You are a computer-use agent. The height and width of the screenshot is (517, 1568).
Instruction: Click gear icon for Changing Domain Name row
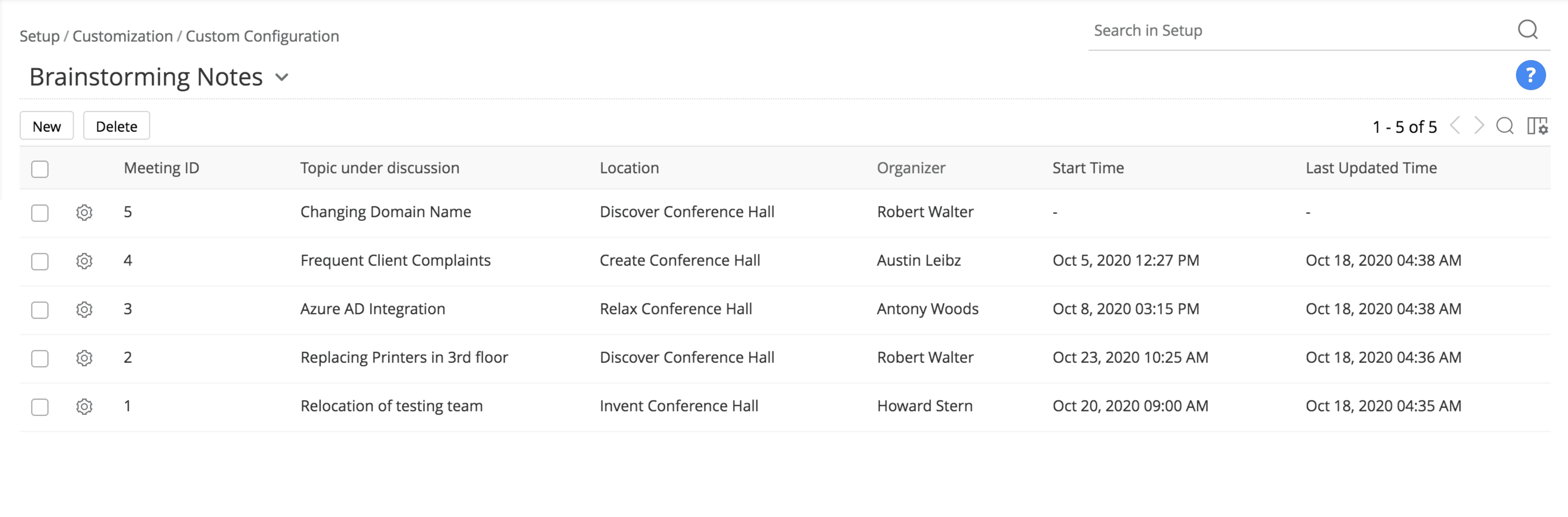click(x=84, y=212)
